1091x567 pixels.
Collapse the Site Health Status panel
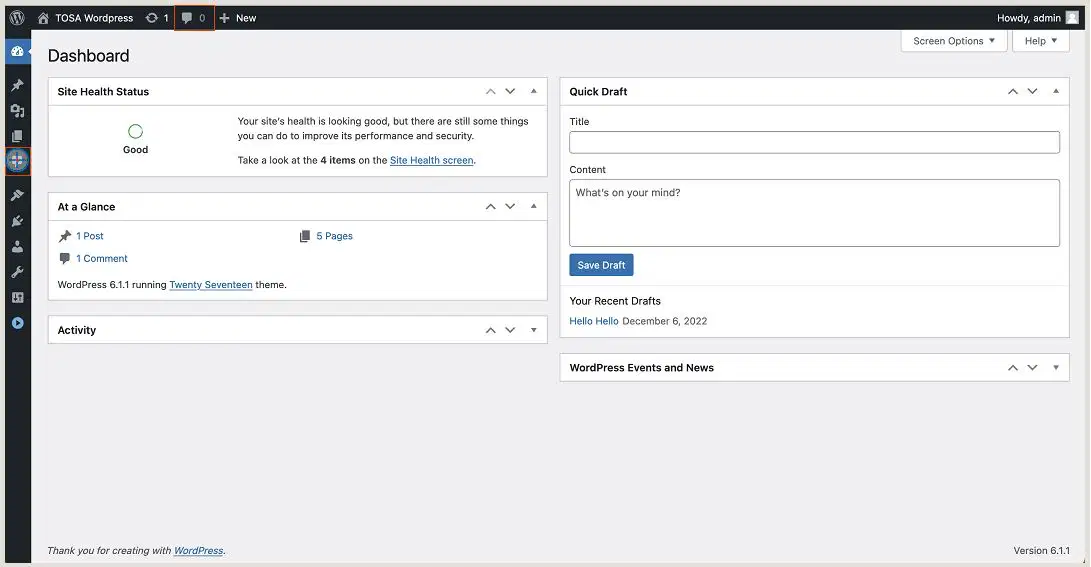pos(534,91)
